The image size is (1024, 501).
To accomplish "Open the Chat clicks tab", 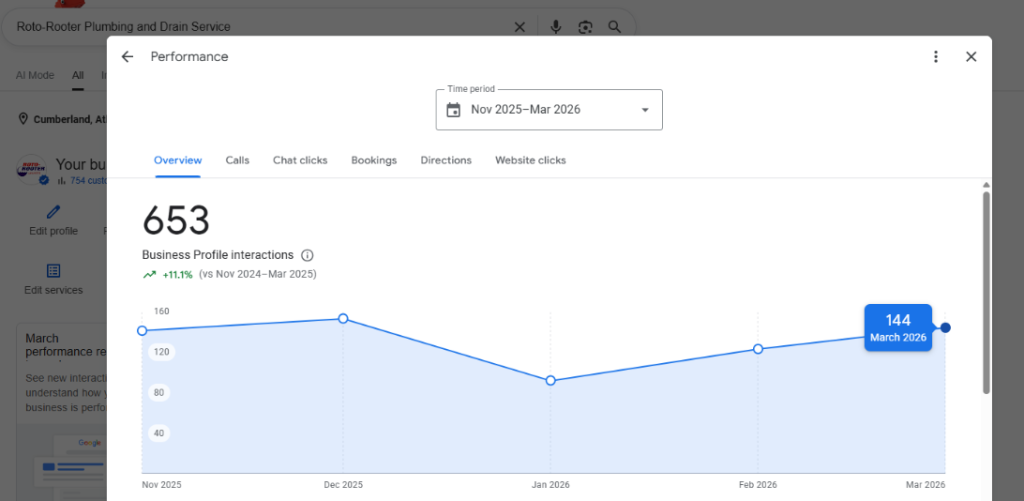I will point(300,160).
